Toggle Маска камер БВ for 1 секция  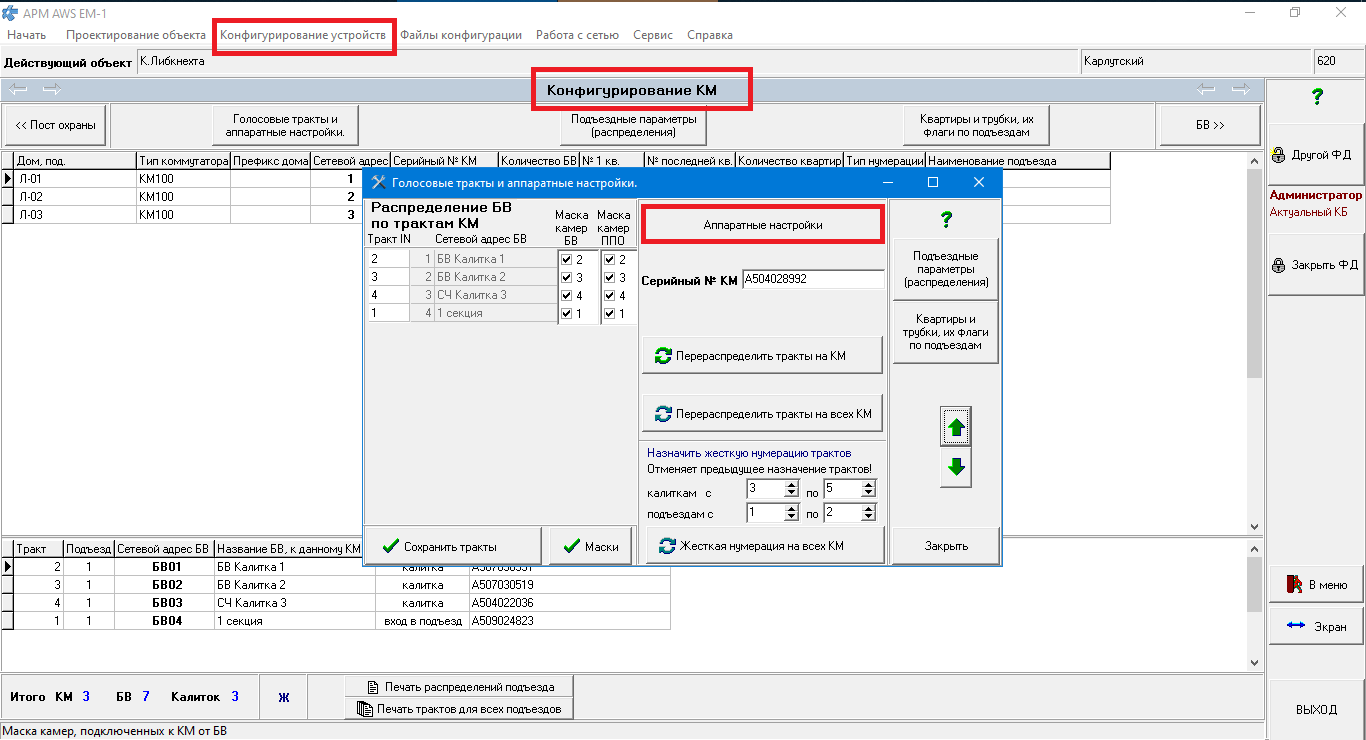[x=567, y=314]
